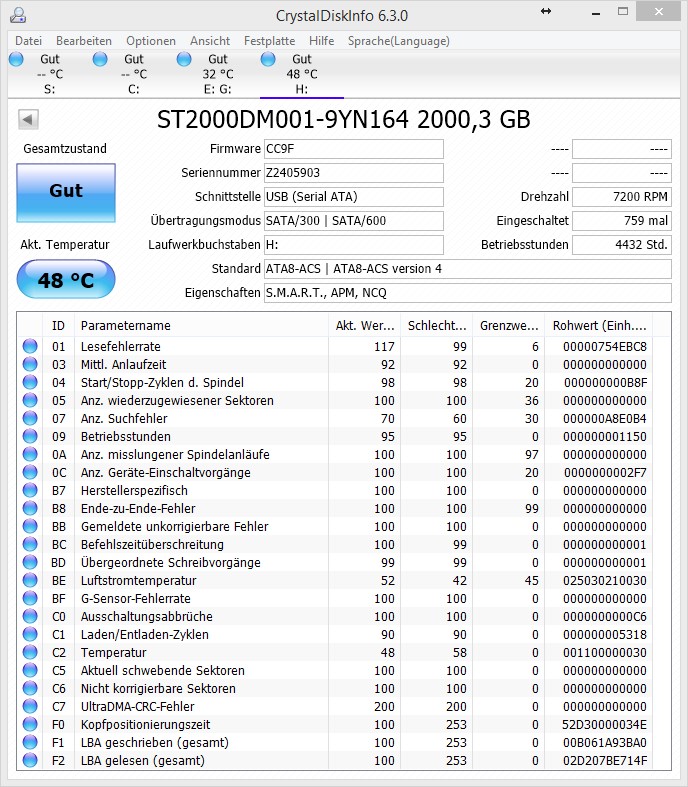Click status orb for G-Sensor-Fehlerrate row
688x787 pixels.
point(30,598)
